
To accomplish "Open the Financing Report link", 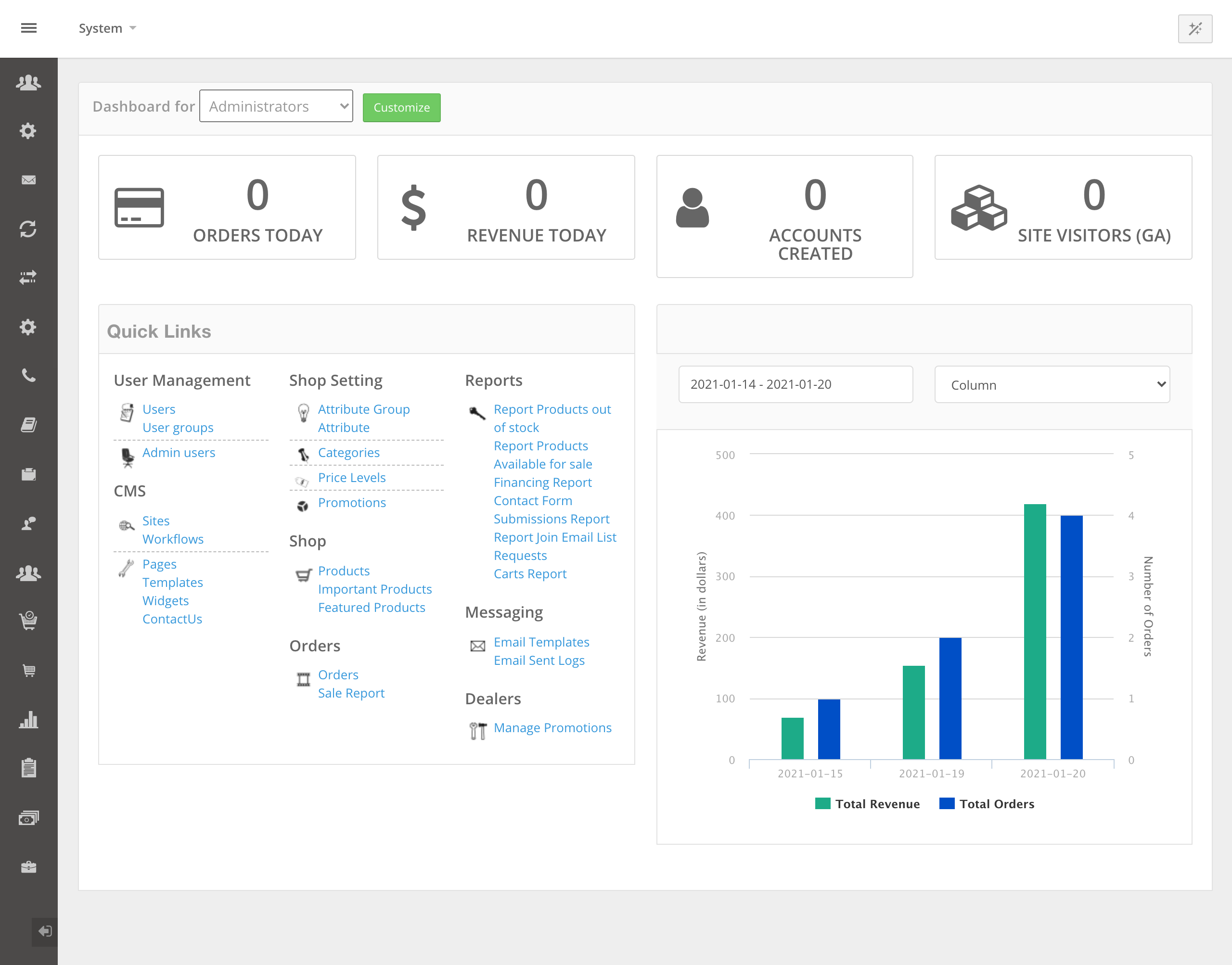I will coord(542,482).
